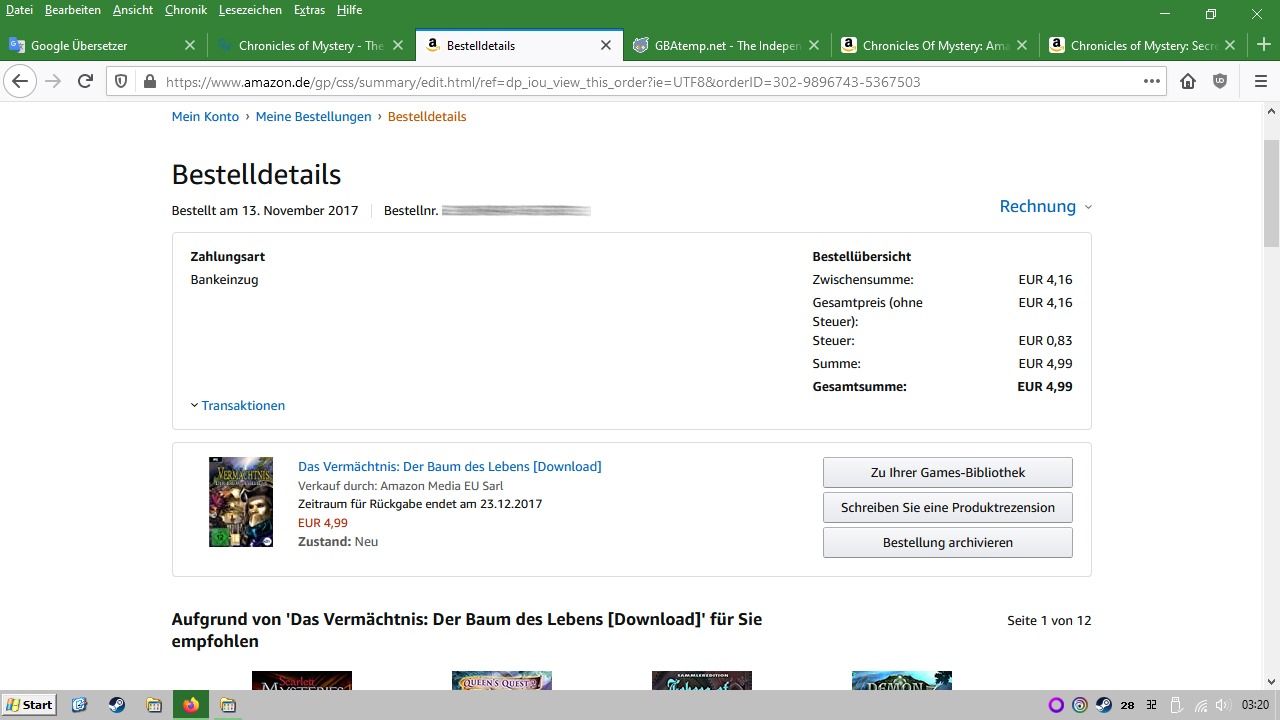Open the tracking protection shield icon
The image size is (1280, 720).
121,82
